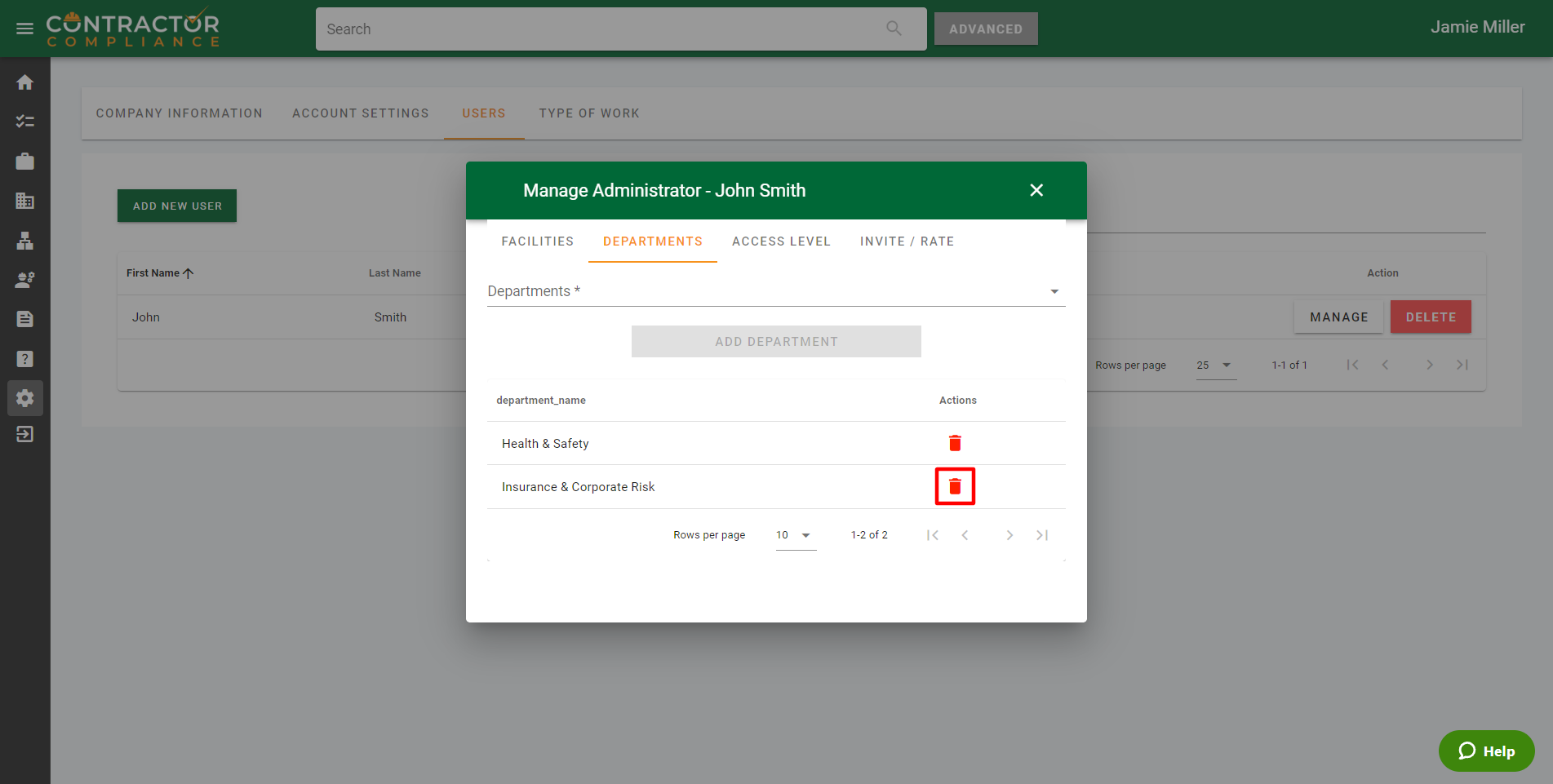Click the Add New User button
Viewport: 1553px width, 784px height.
177,206
